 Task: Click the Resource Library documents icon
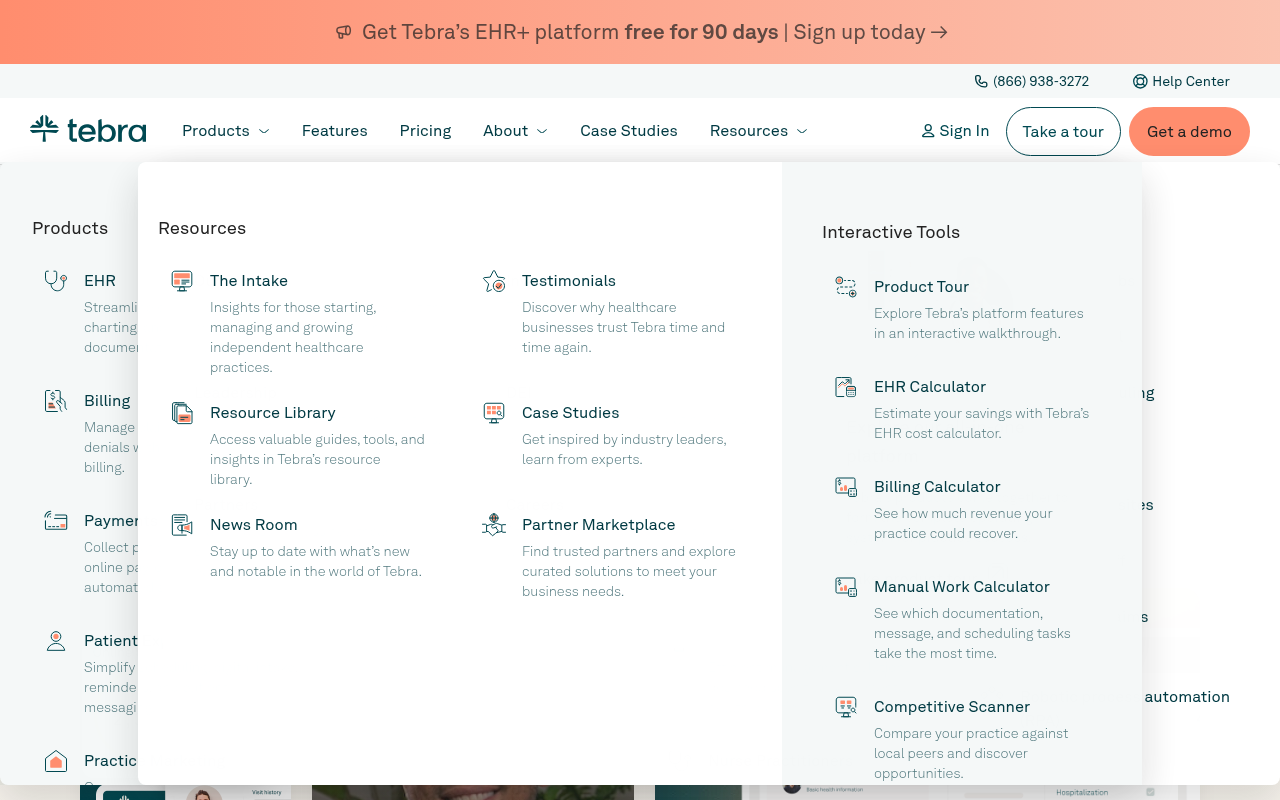(182, 413)
